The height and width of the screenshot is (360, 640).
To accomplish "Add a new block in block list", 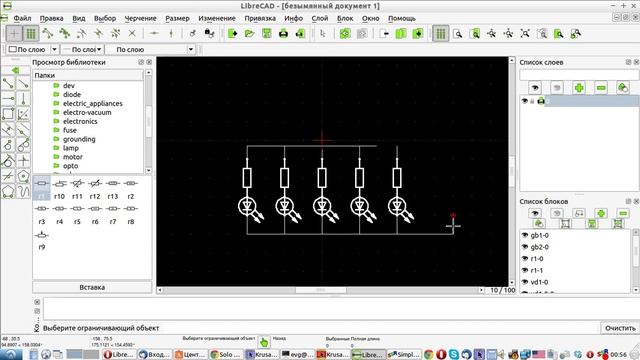I will coord(601,213).
